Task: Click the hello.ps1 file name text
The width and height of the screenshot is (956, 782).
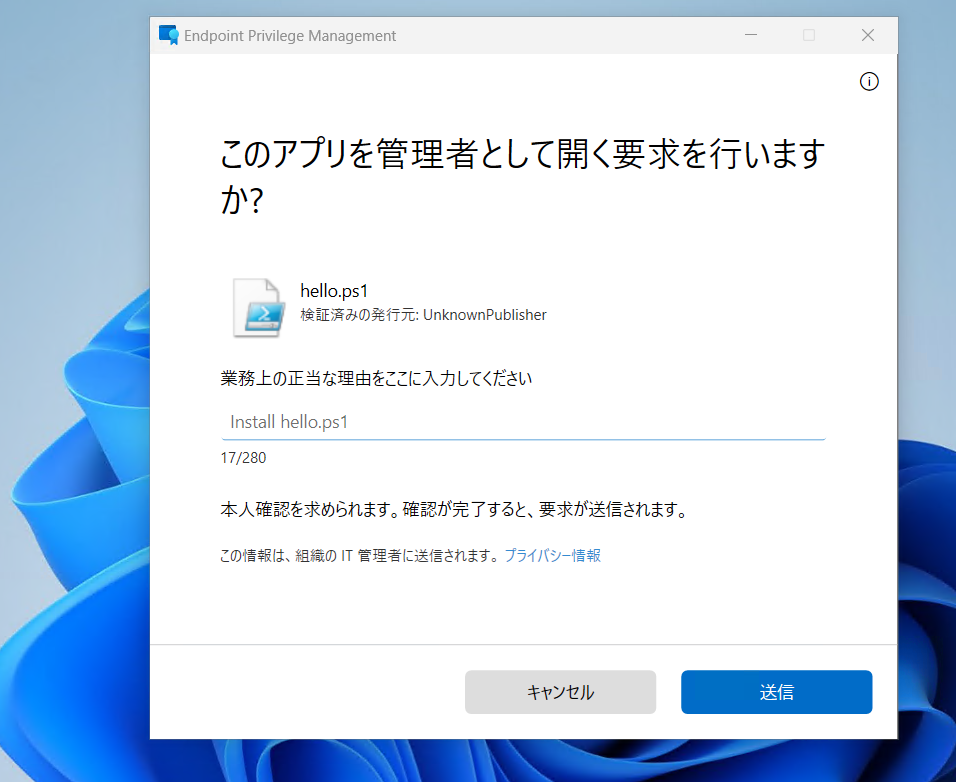Action: click(335, 290)
